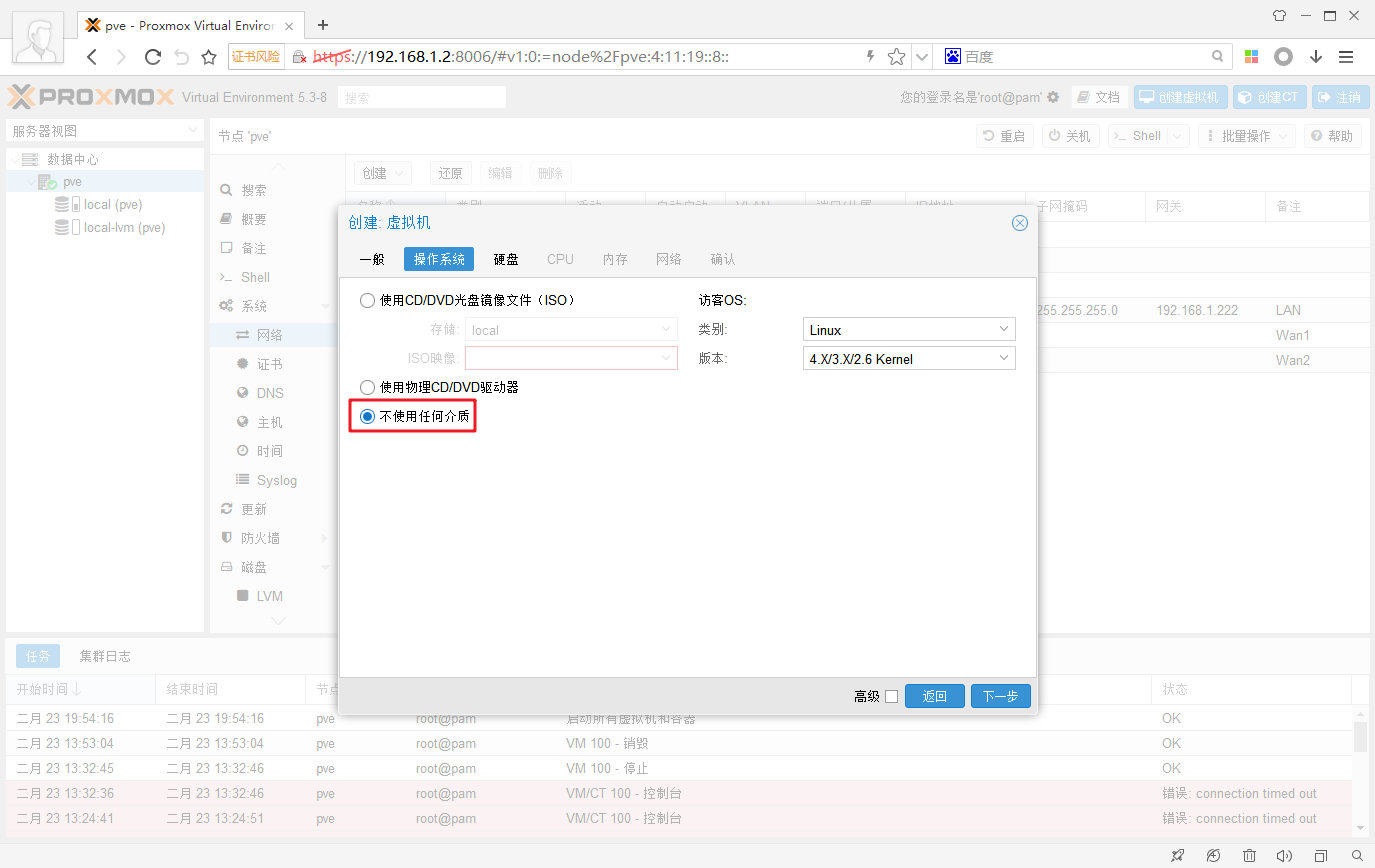
Task: Open the browser downloads arrow icon
Action: tap(1316, 57)
